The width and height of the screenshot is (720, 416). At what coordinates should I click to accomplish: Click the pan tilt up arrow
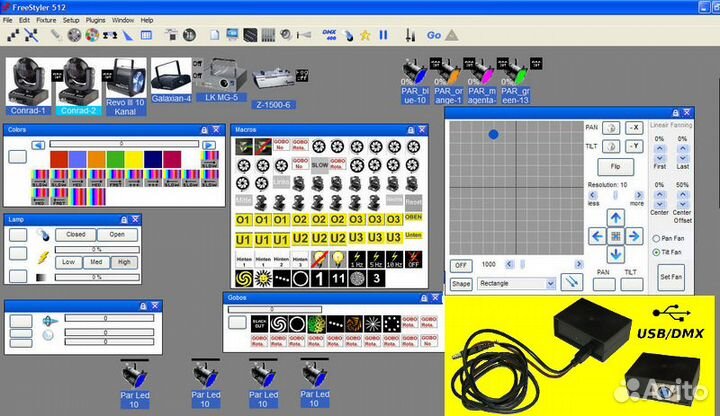pyautogui.click(x=616, y=218)
